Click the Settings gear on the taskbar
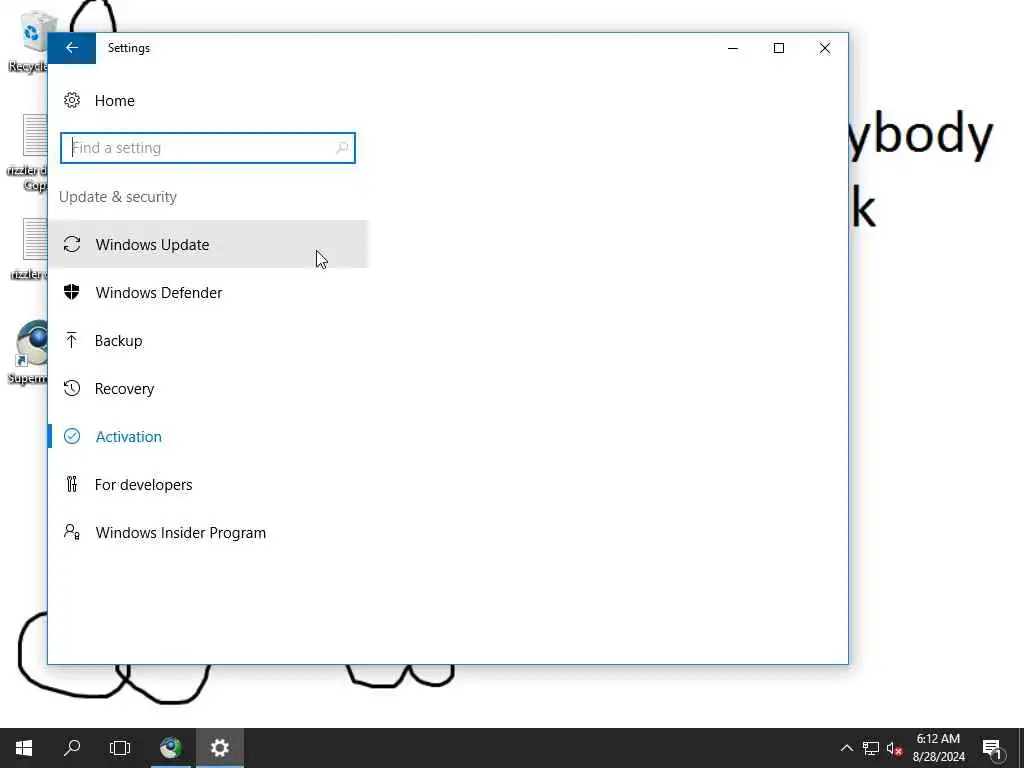 [220, 748]
